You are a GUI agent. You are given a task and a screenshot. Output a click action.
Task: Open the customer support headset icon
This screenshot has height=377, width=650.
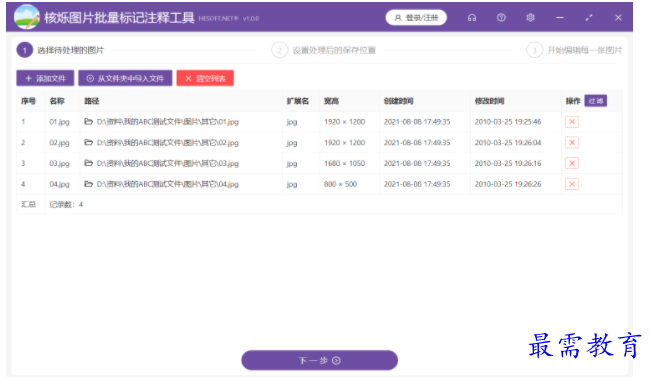(472, 18)
